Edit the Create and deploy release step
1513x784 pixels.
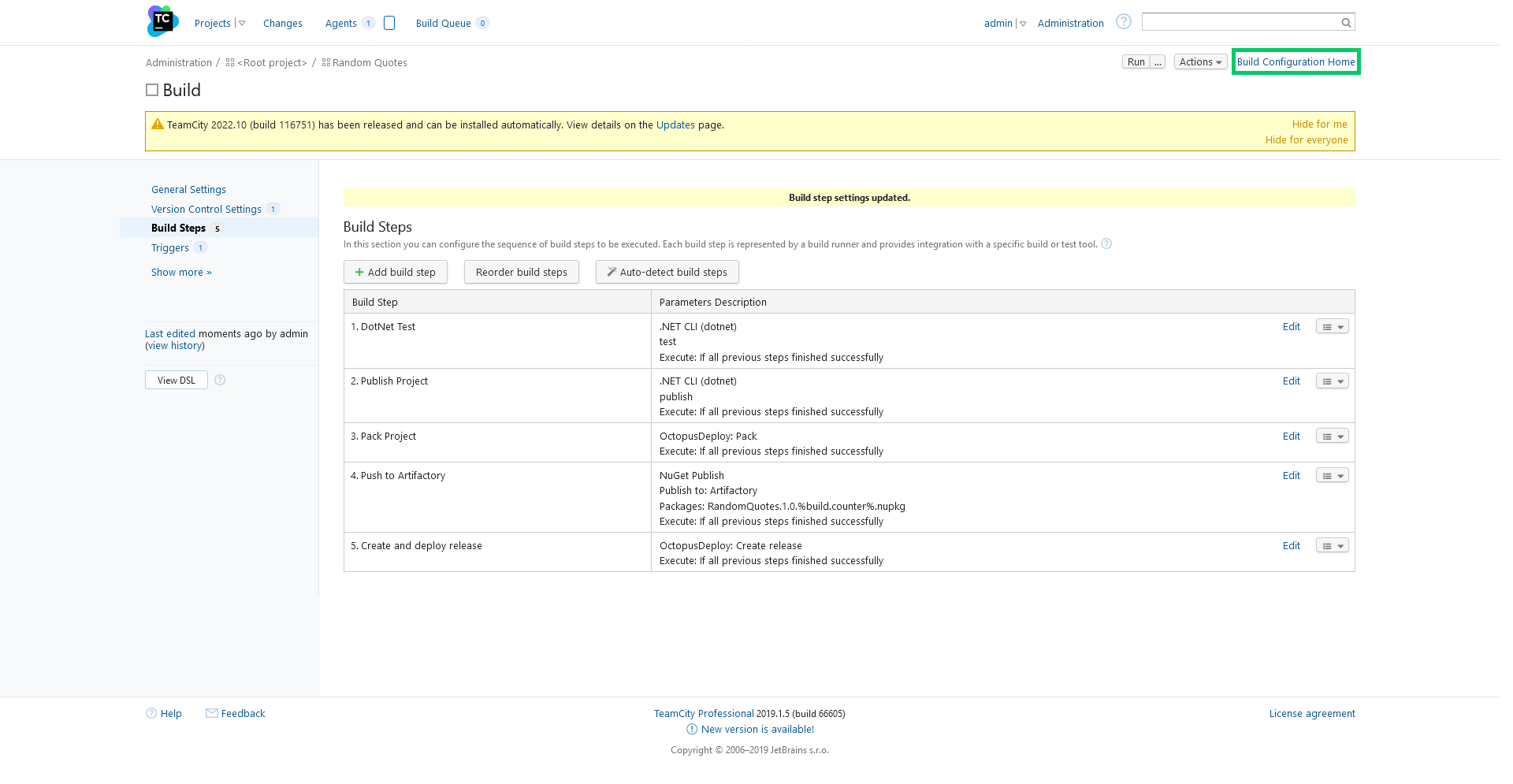click(x=1292, y=545)
